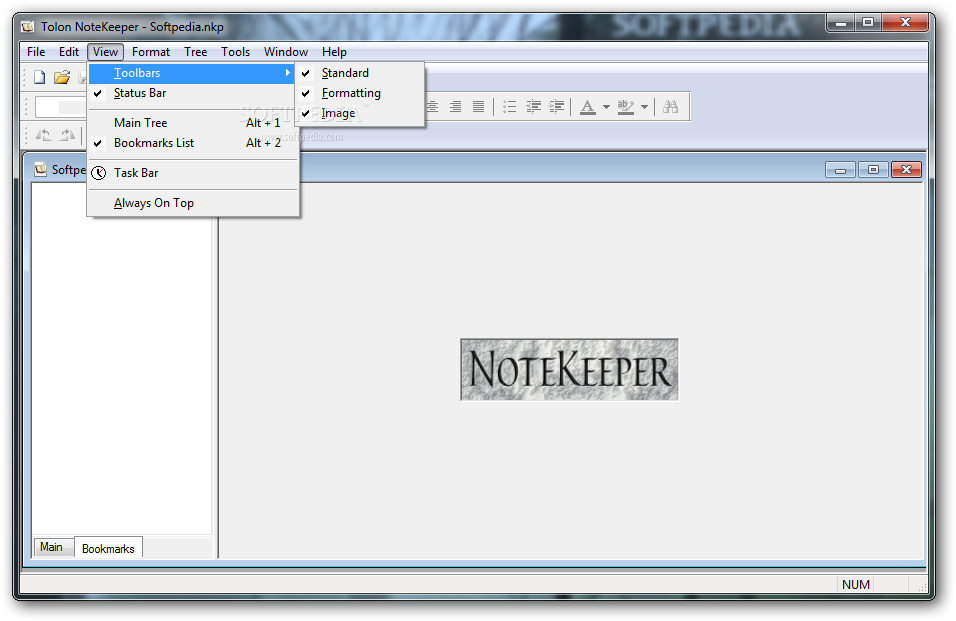Click the New document icon
The height and width of the screenshot is (621, 956).
tap(40, 77)
